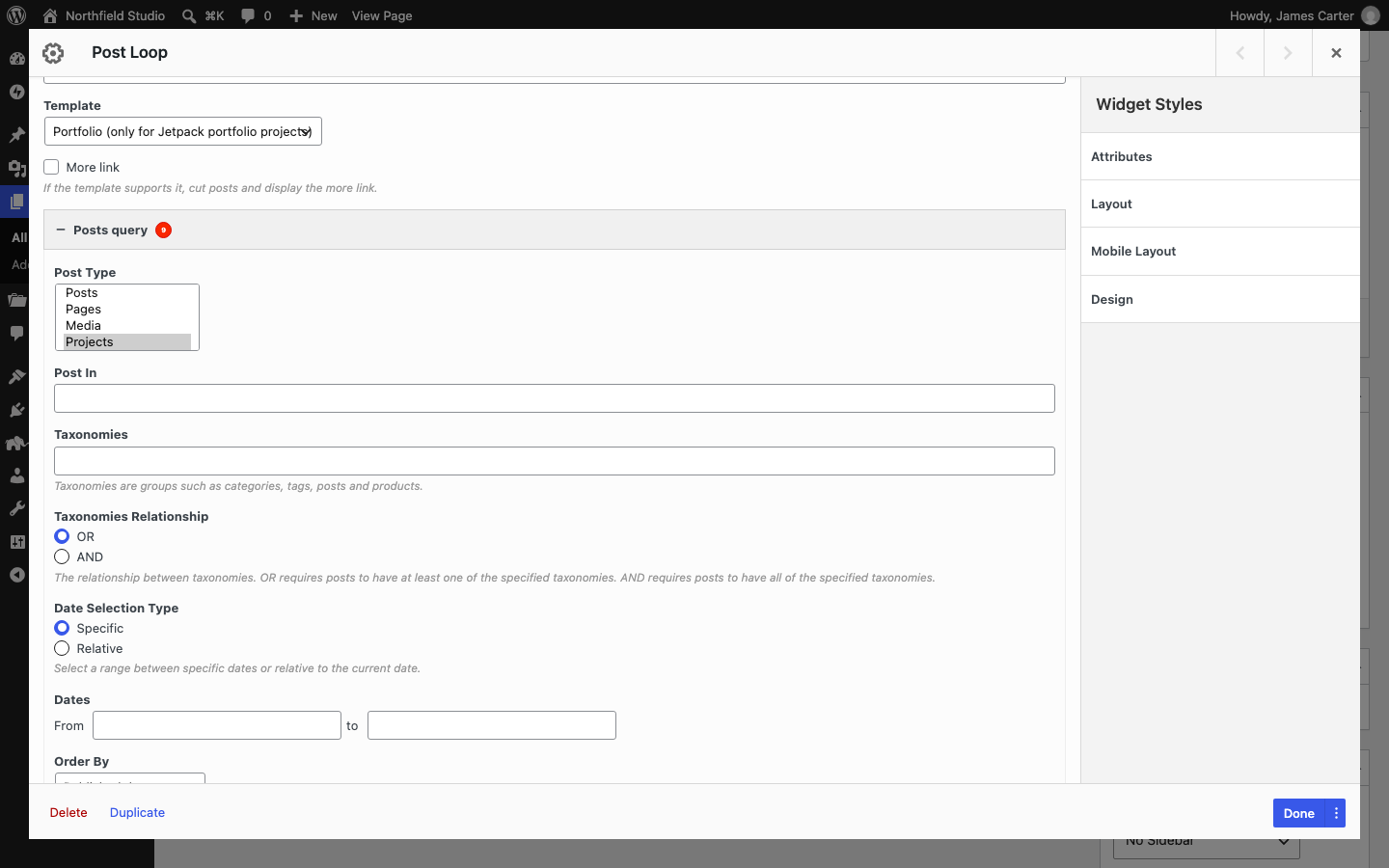Expand Layout widget styles section

(1220, 203)
